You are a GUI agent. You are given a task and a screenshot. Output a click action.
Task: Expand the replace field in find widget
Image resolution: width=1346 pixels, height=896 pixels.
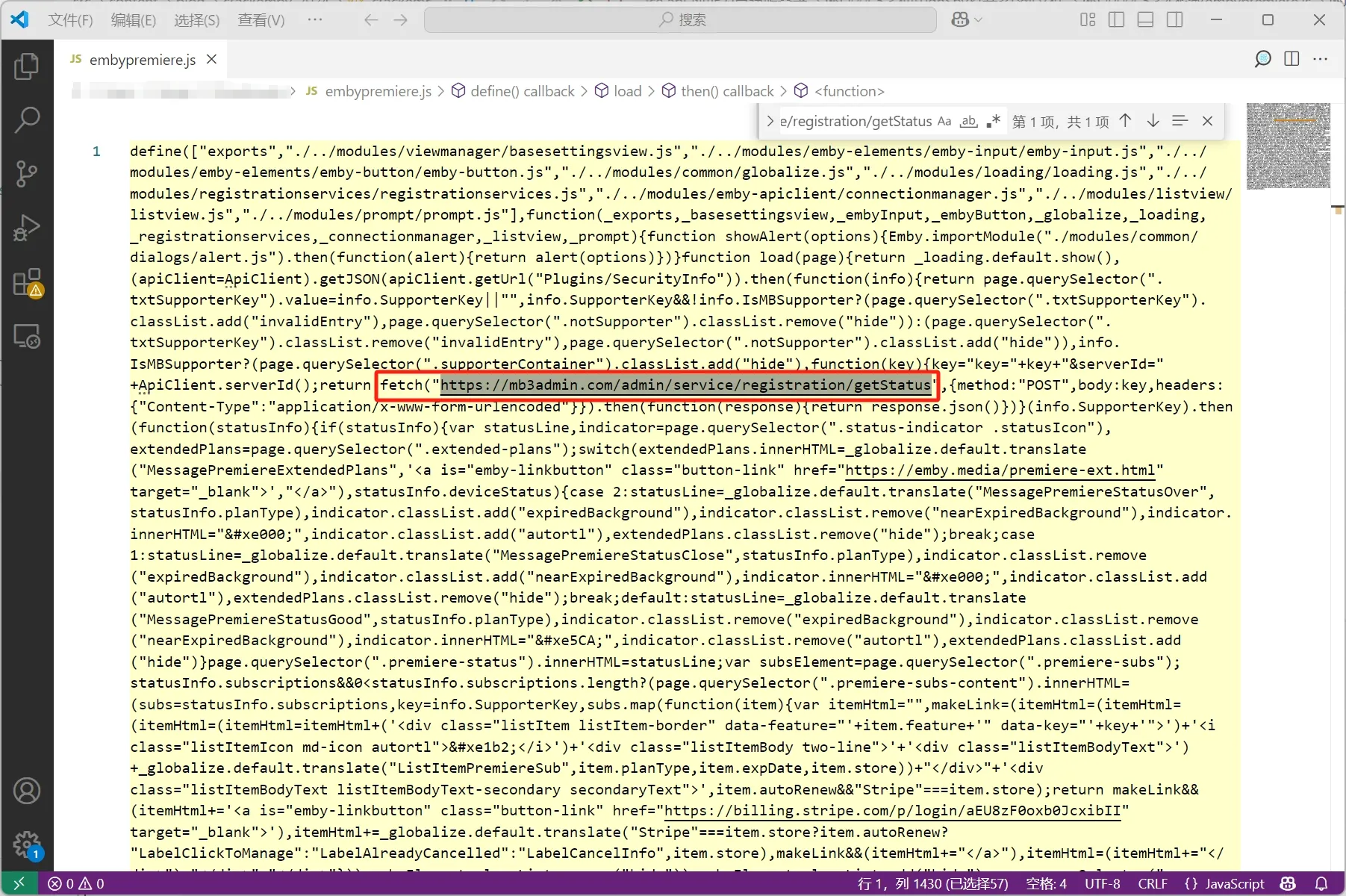click(x=770, y=121)
